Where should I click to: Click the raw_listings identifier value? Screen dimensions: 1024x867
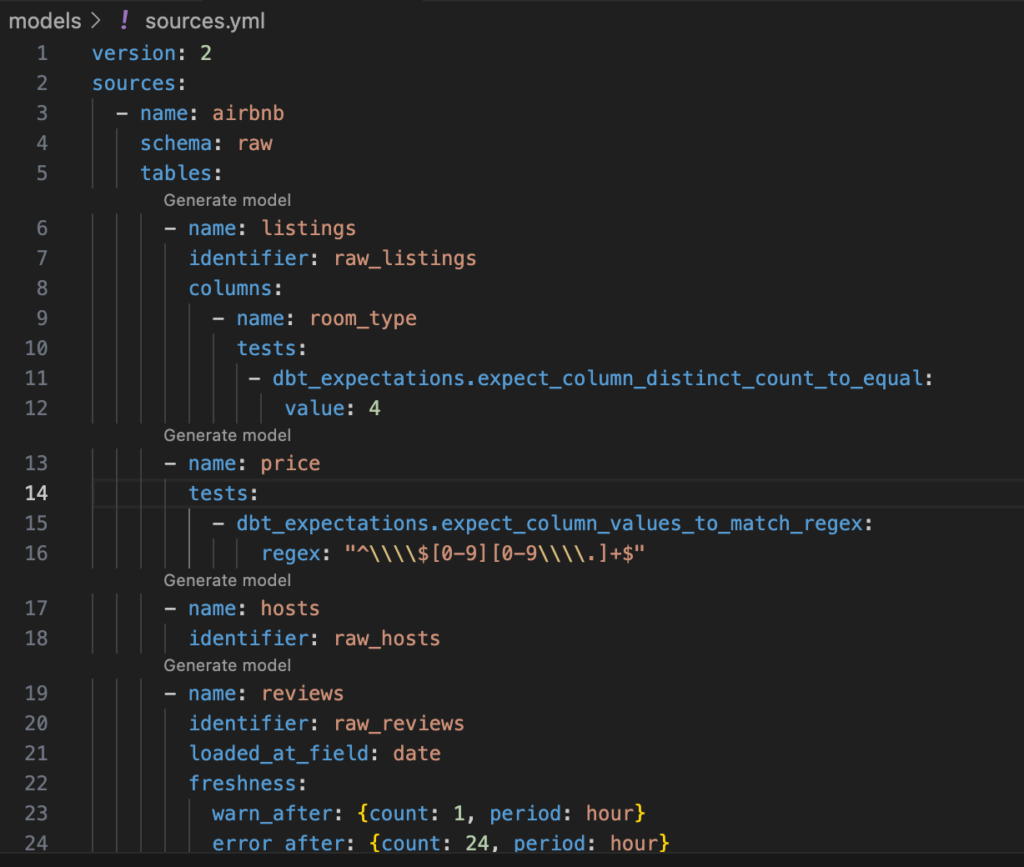[405, 258]
